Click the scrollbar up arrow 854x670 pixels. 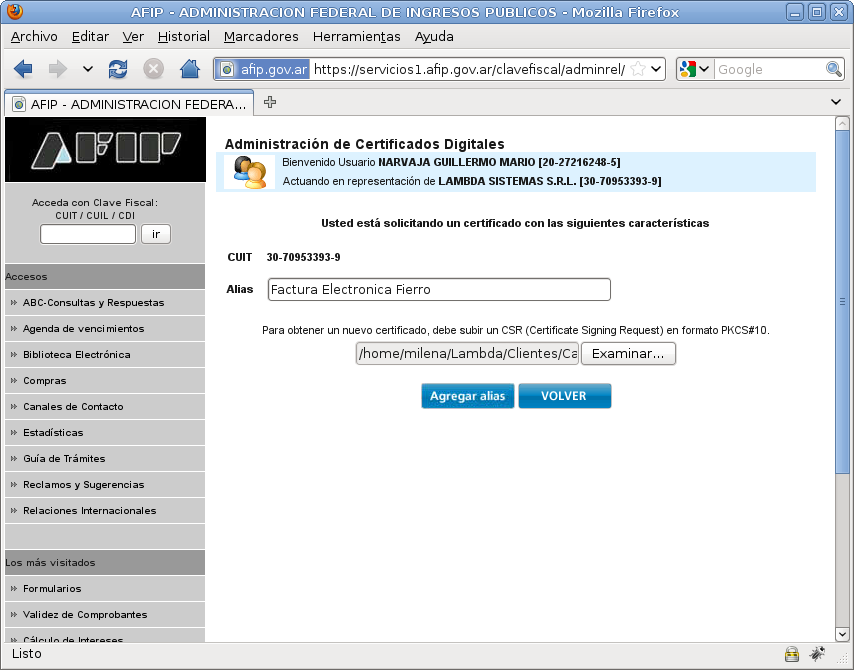[842, 124]
